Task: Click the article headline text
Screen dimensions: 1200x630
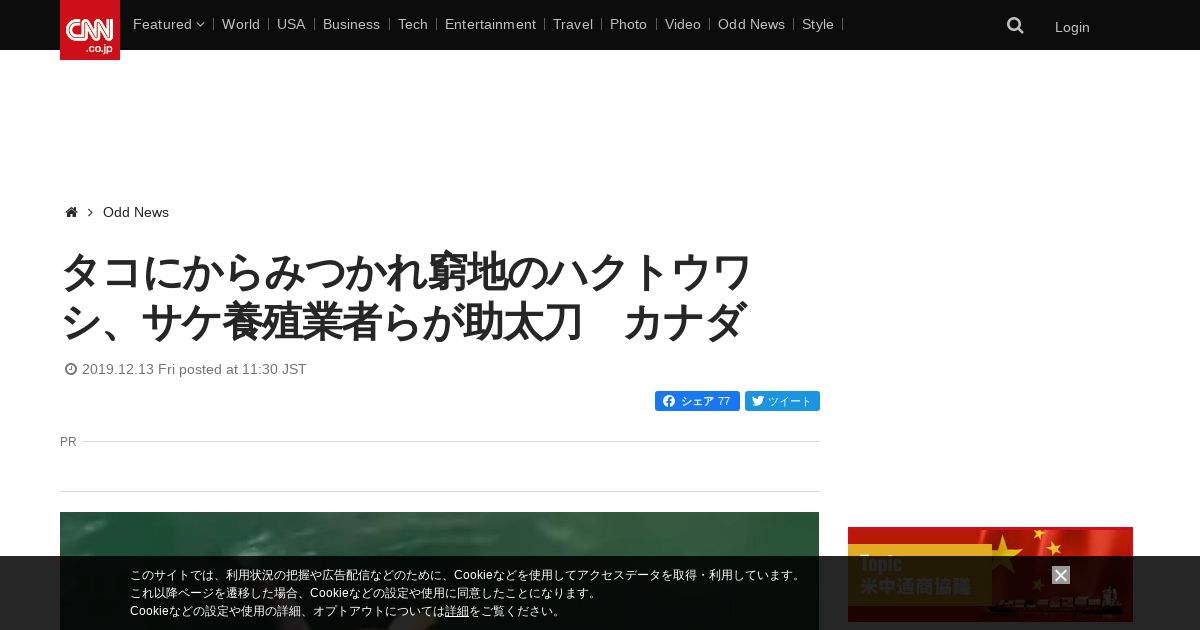Action: pos(406,297)
